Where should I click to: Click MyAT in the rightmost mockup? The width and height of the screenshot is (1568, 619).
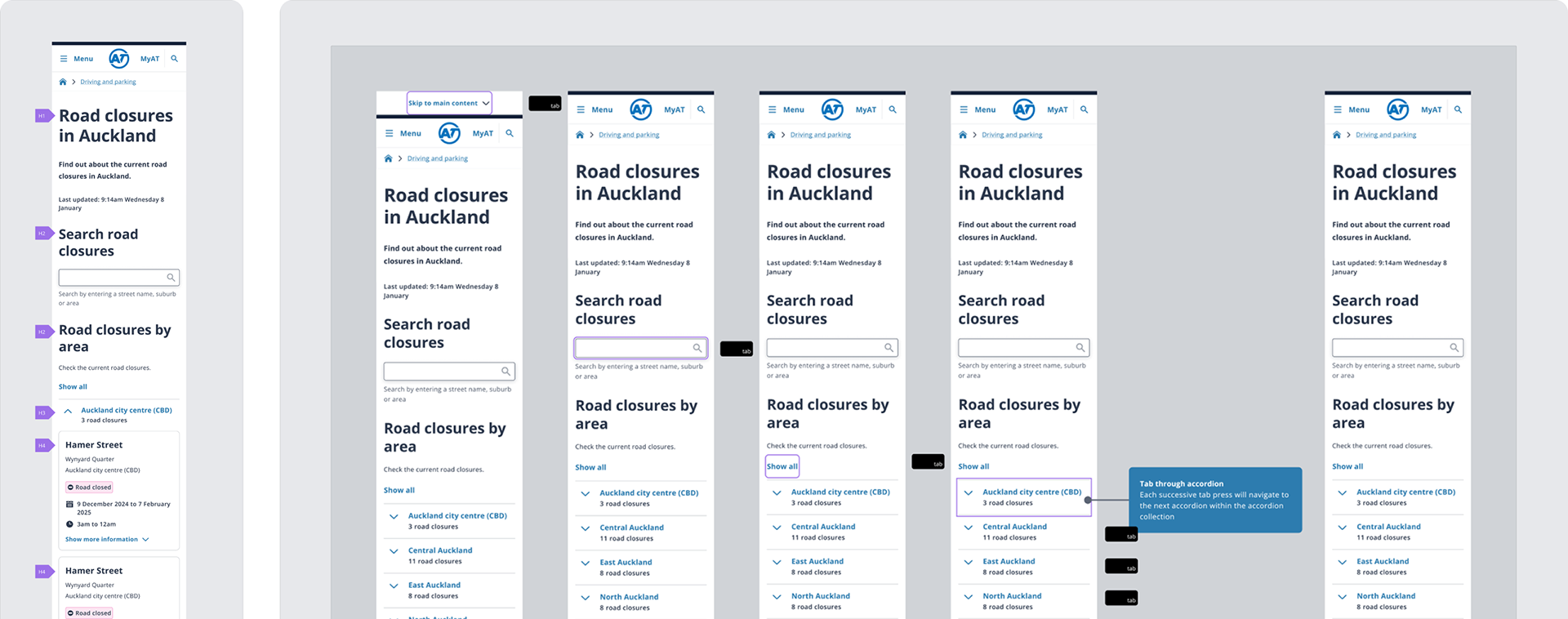pos(1432,109)
